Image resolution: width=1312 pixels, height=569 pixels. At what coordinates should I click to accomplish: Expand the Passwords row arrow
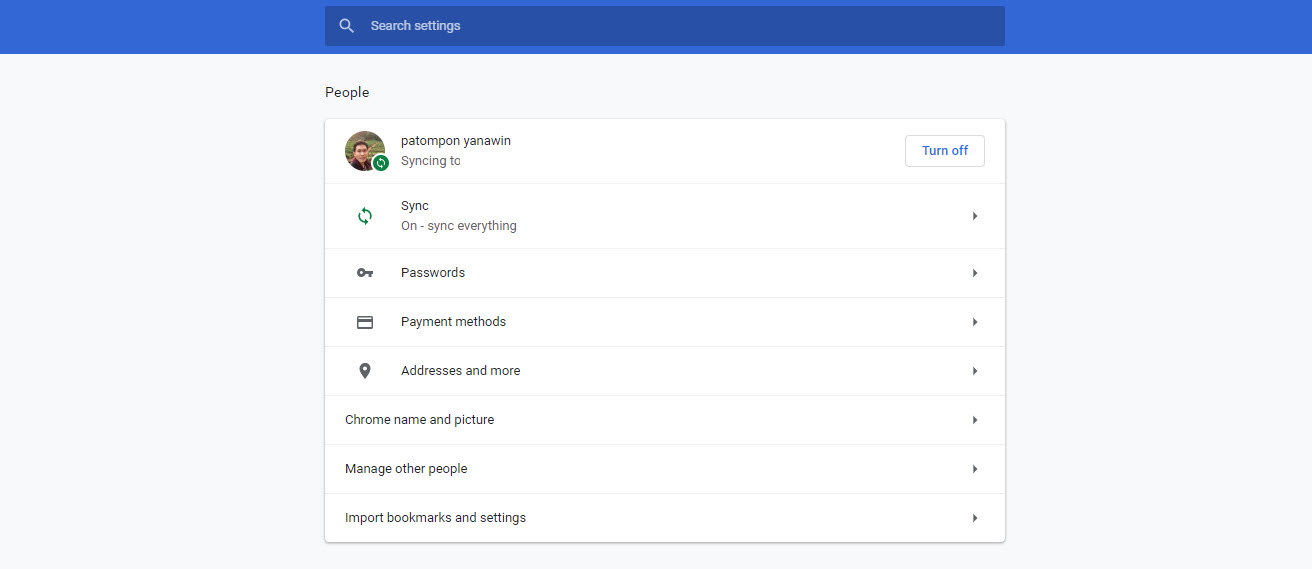pos(975,273)
